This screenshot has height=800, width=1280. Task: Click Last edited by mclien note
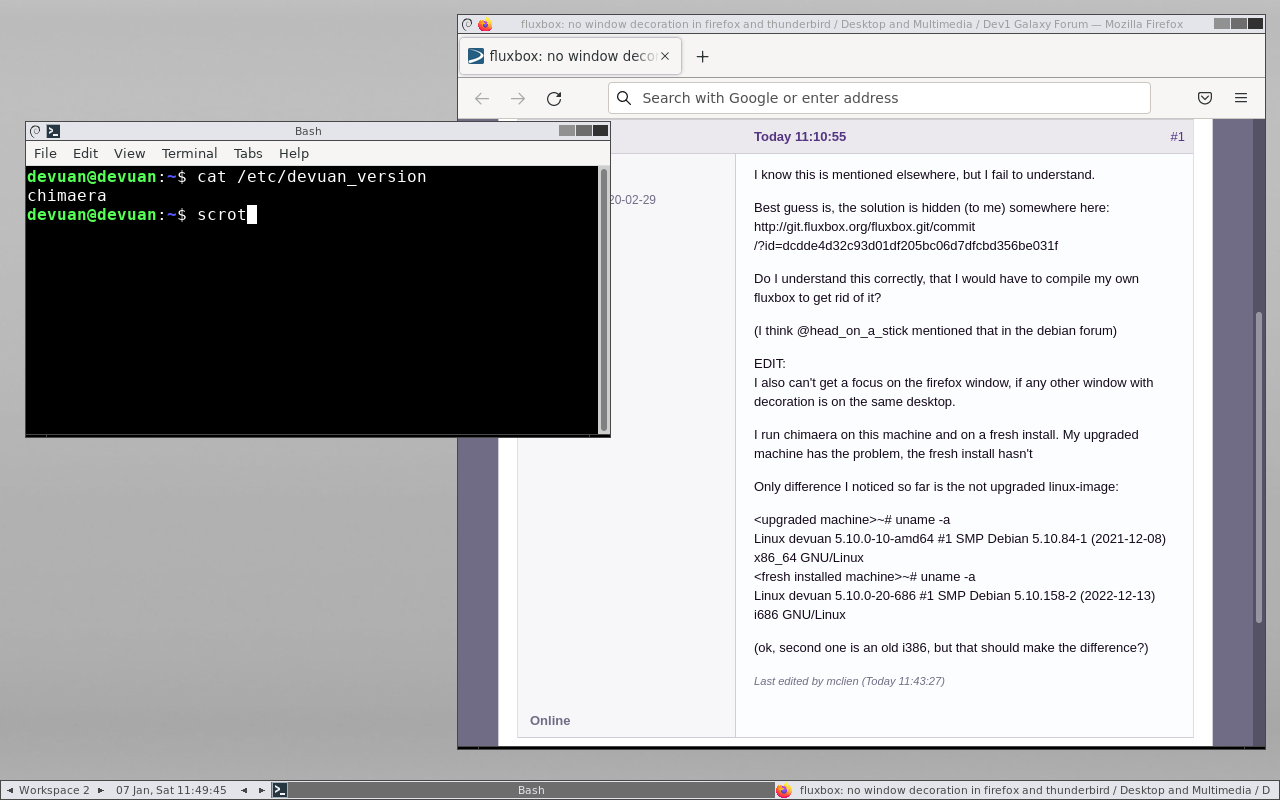click(x=849, y=681)
